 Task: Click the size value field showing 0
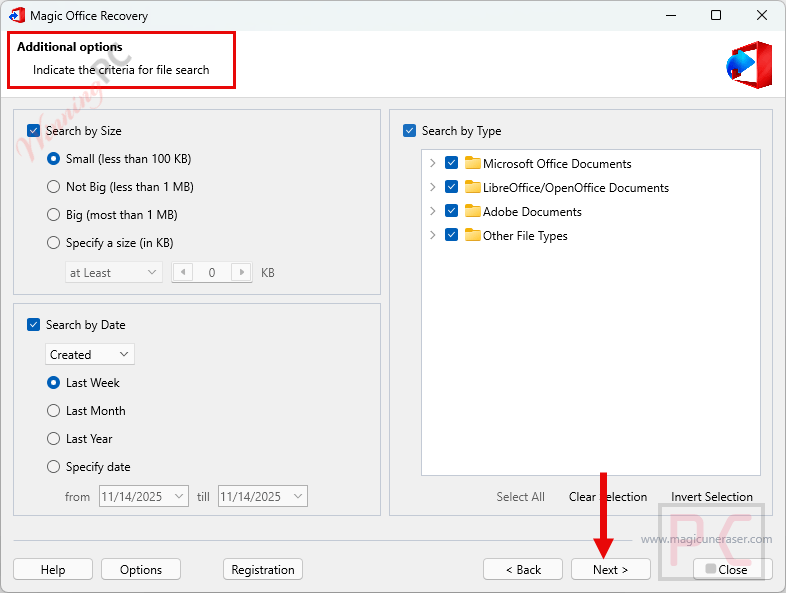click(x=212, y=272)
